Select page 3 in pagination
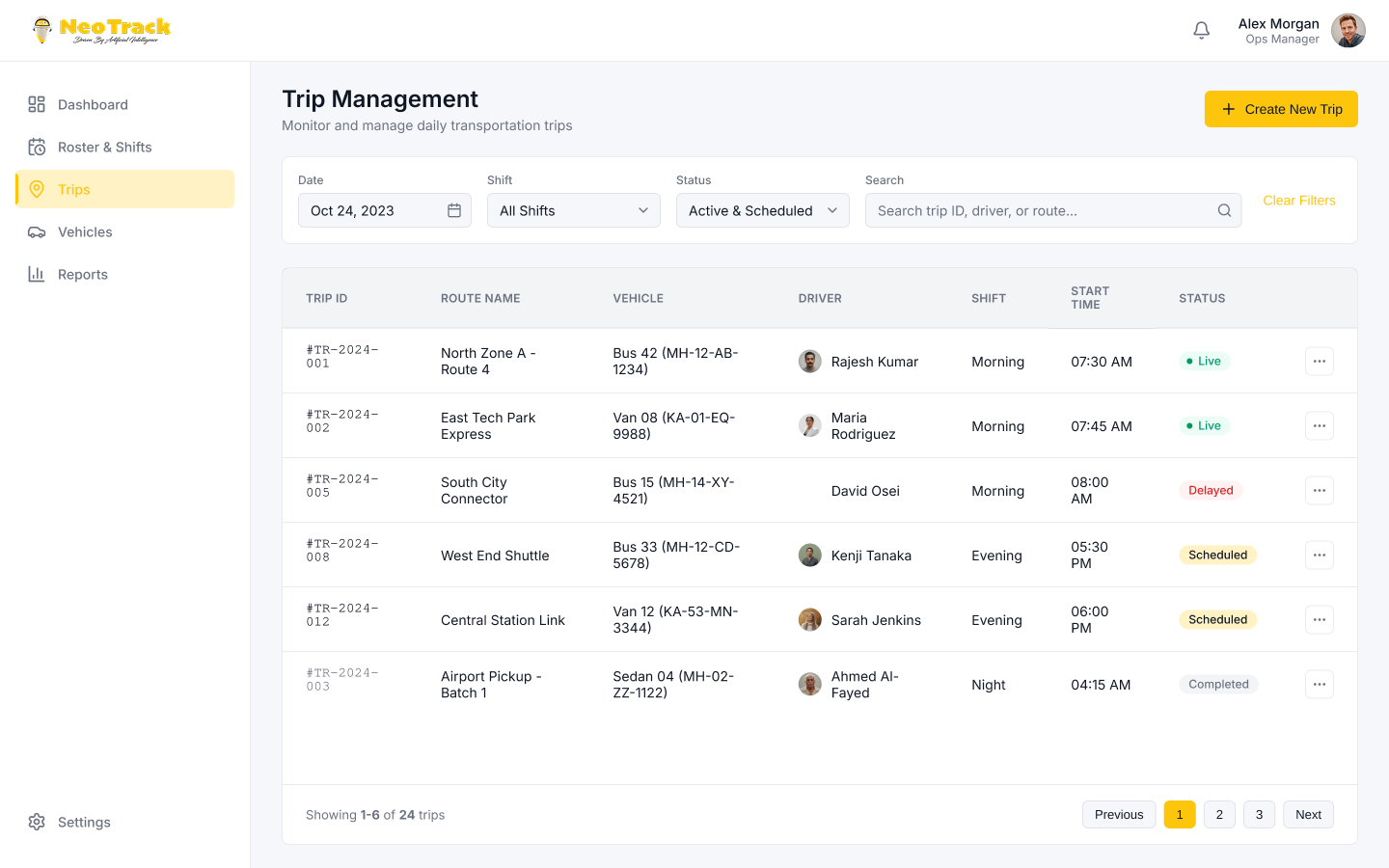The width and height of the screenshot is (1389, 868). [1259, 815]
